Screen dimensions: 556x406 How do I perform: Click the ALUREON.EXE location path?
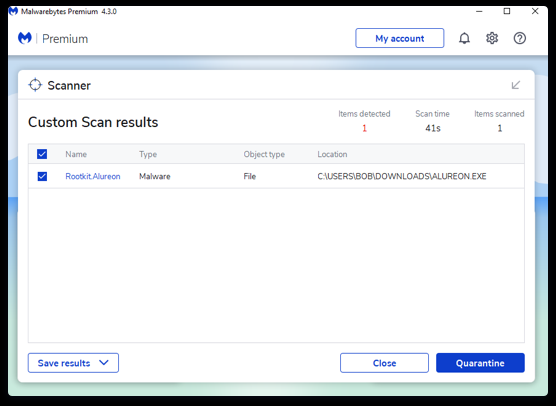click(402, 176)
